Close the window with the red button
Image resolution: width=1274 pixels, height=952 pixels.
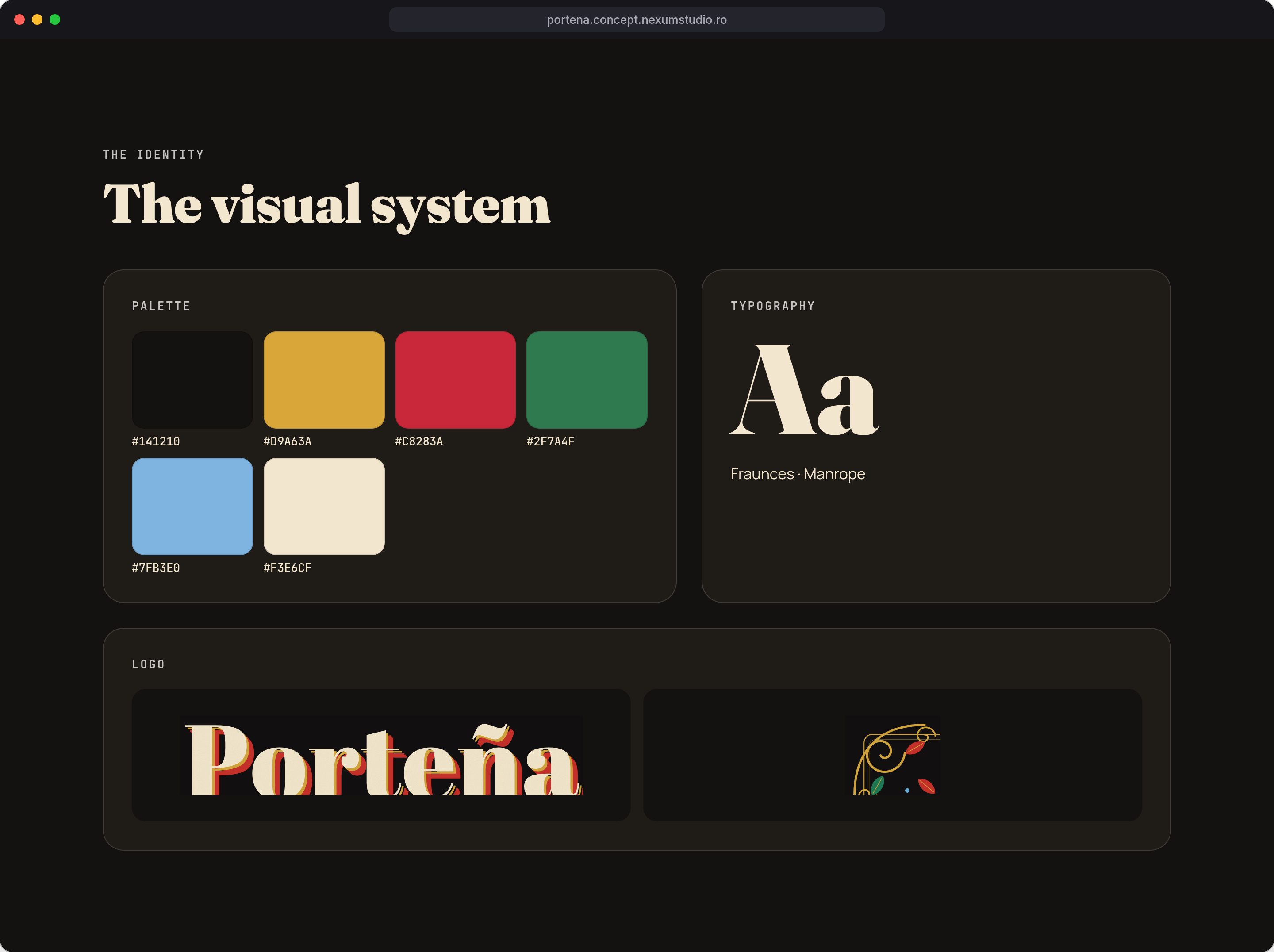(19, 19)
